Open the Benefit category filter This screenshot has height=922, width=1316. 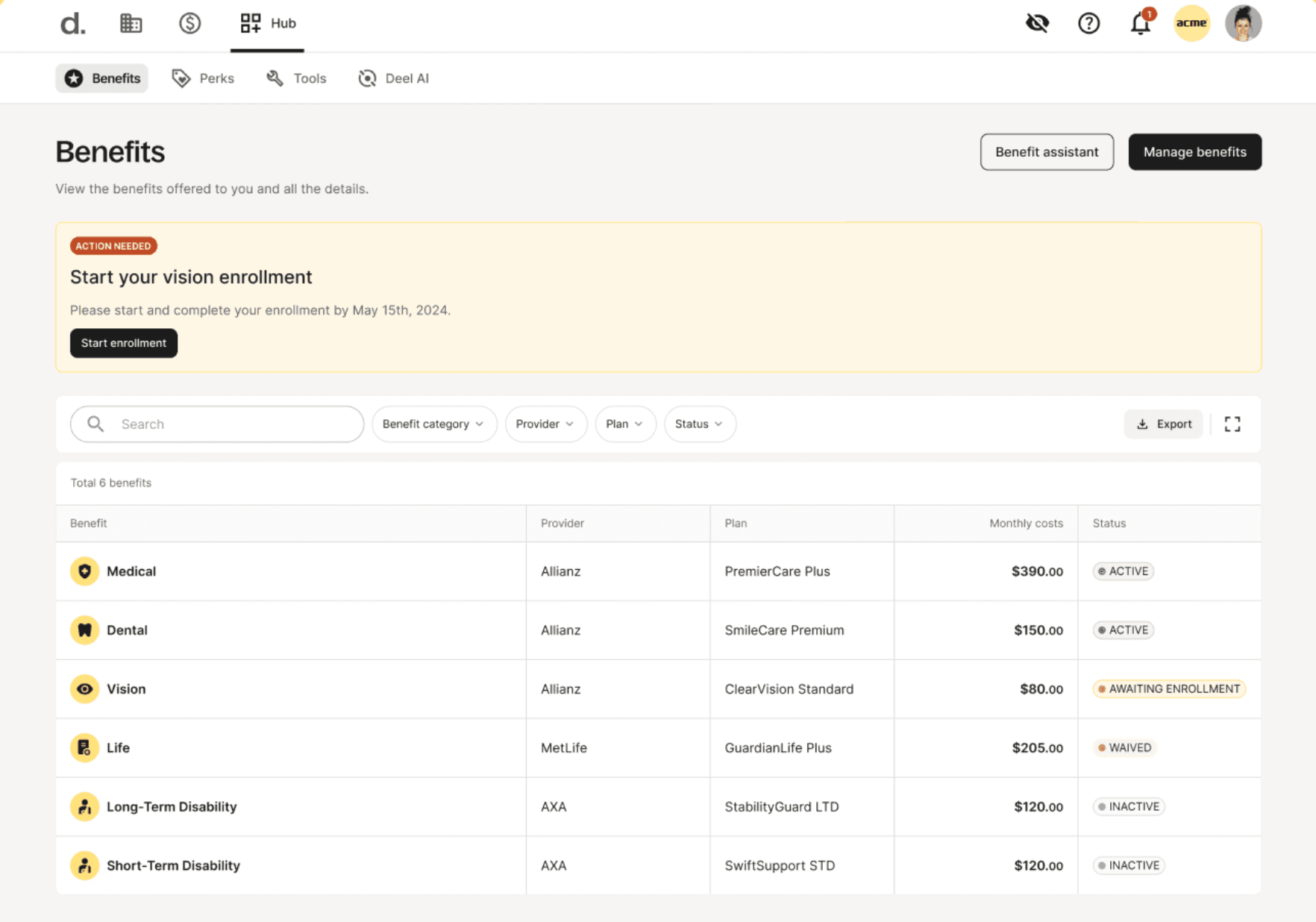433,424
